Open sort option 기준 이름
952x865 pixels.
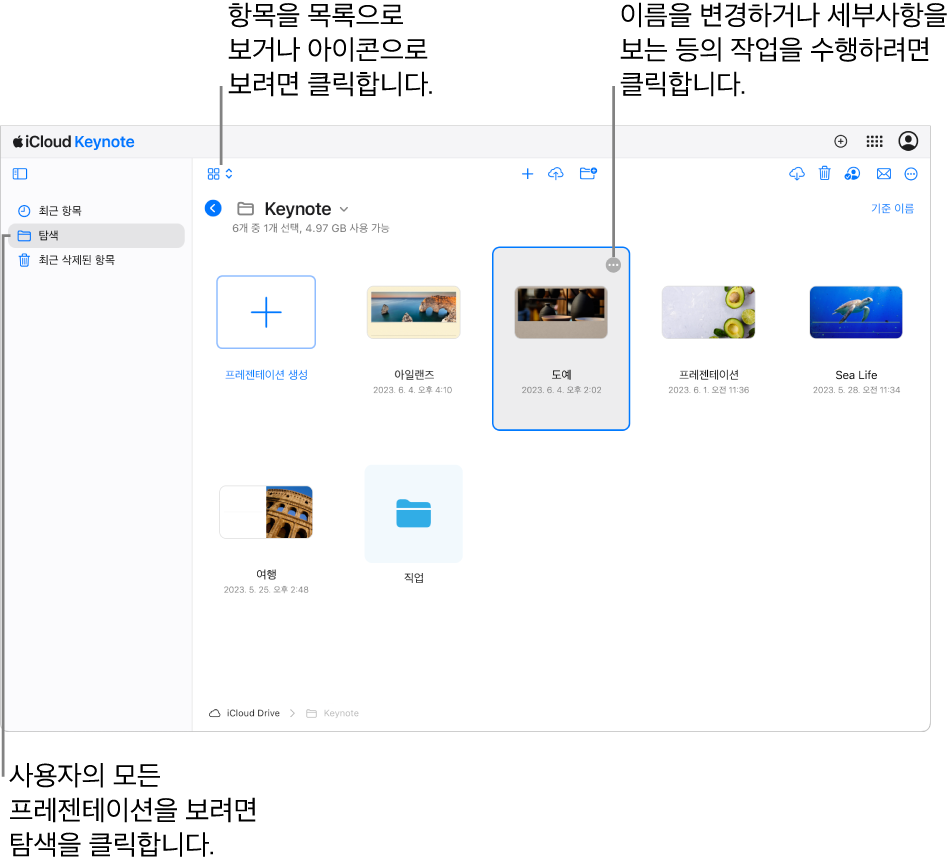click(892, 208)
